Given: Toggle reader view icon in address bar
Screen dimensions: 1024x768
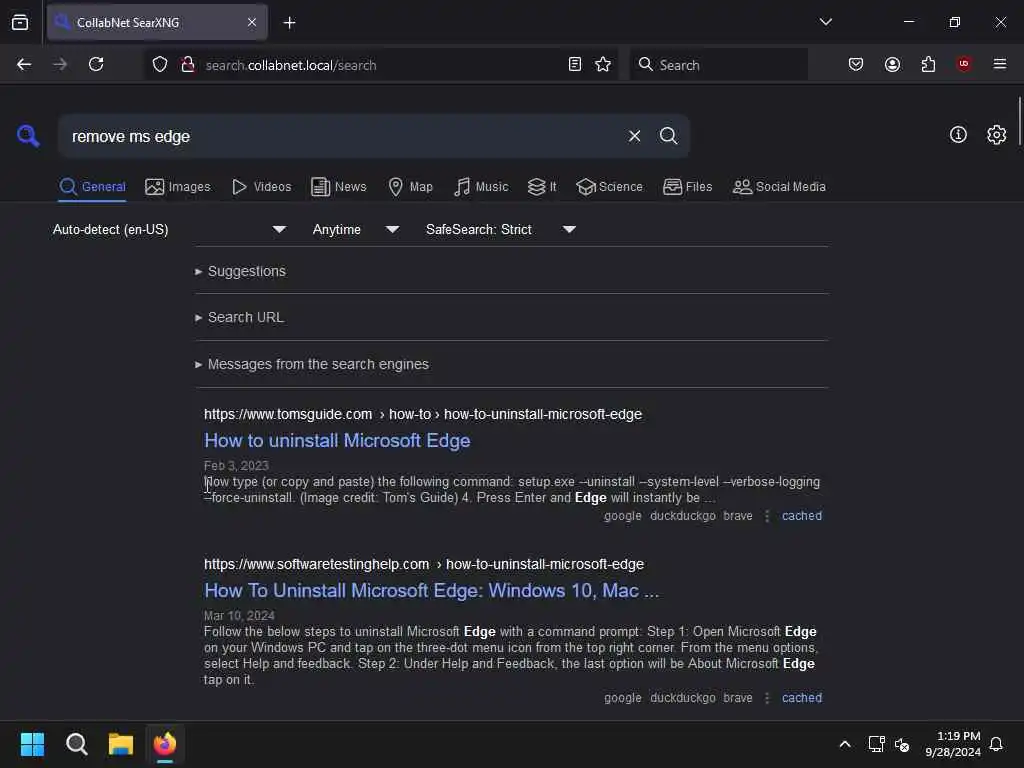Looking at the screenshot, I should pos(575,64).
